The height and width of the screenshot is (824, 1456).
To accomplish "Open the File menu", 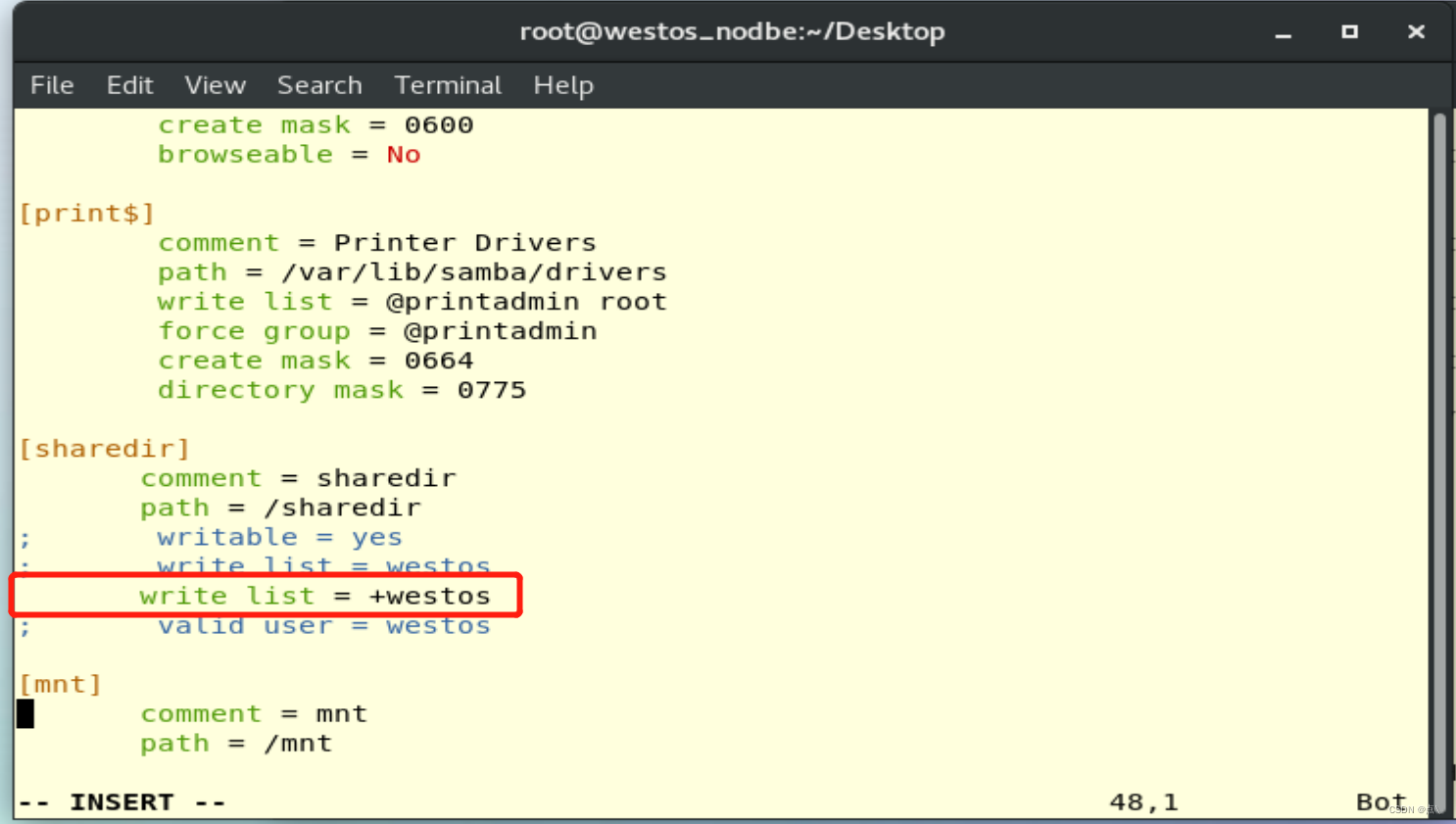I will tap(51, 85).
